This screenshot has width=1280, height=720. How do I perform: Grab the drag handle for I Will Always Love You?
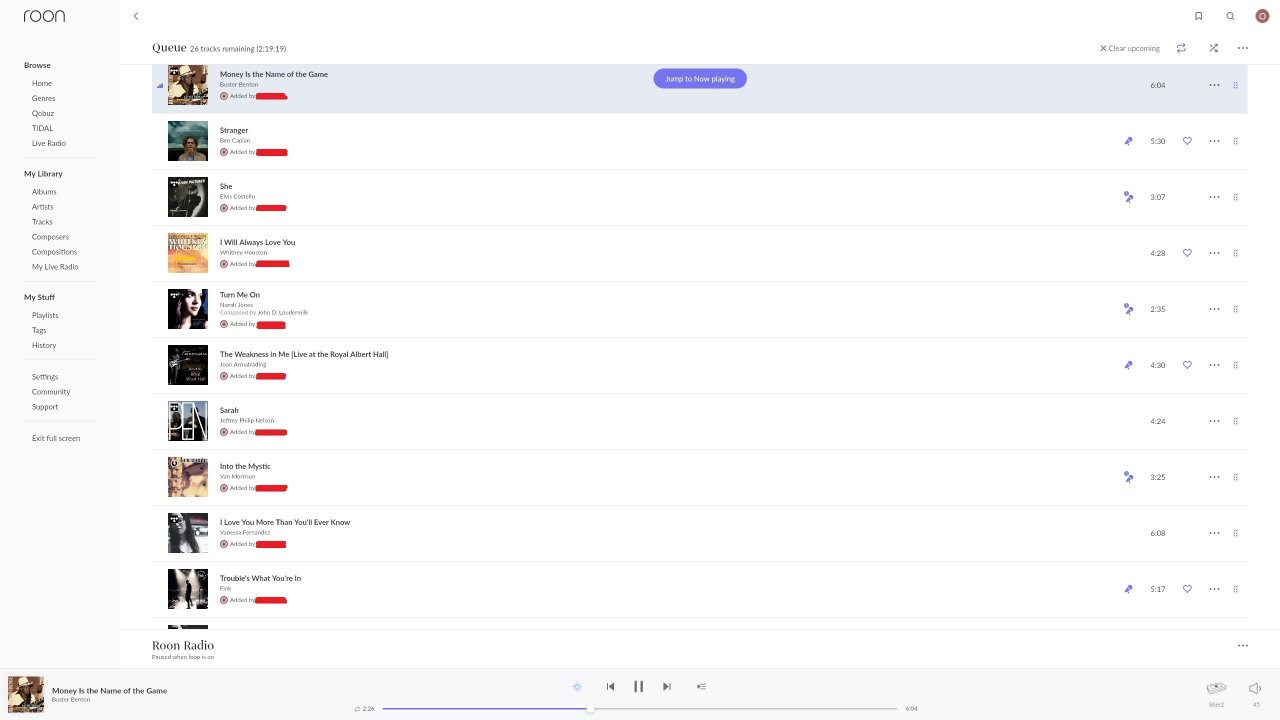tap(1235, 253)
